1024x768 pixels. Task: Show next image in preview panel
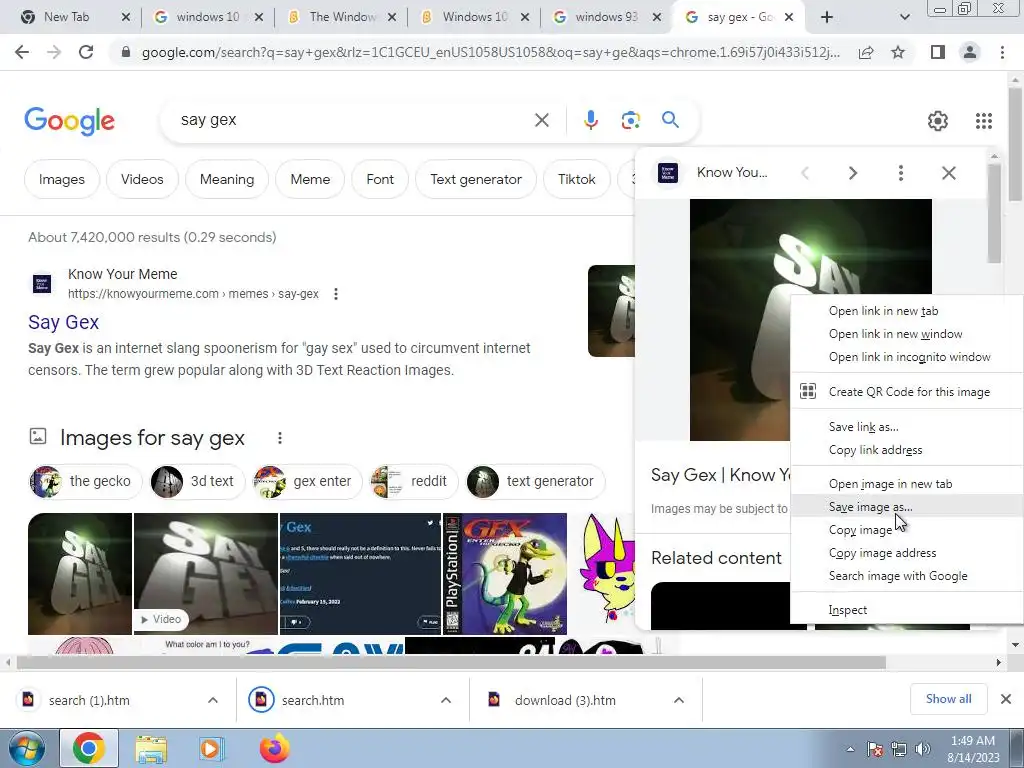tap(852, 173)
